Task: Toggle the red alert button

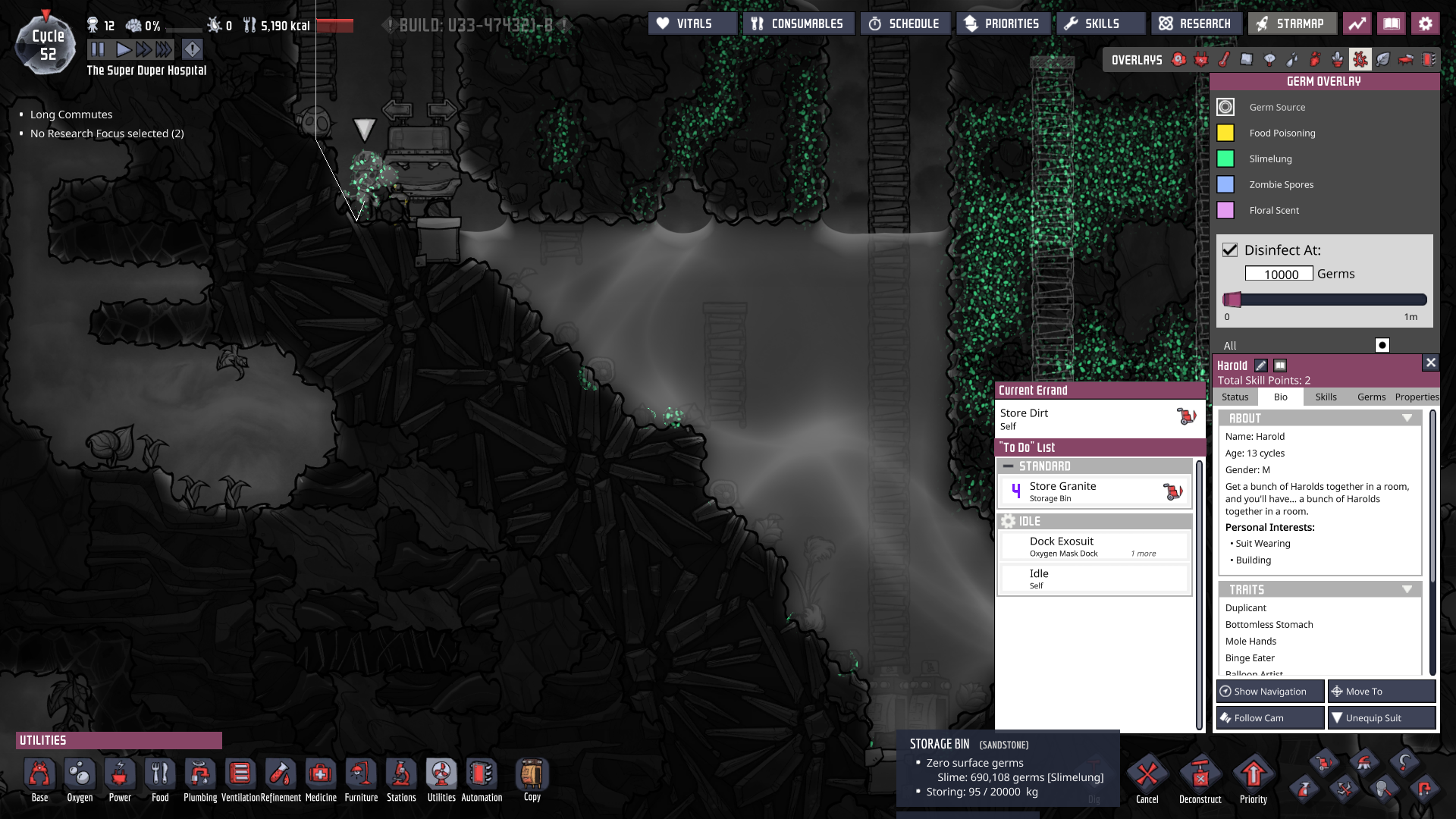Action: (x=192, y=50)
